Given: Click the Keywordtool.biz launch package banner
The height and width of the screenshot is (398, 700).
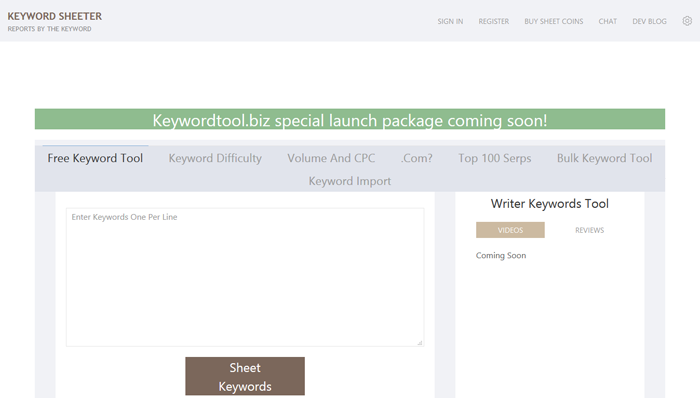Looking at the screenshot, I should point(350,119).
